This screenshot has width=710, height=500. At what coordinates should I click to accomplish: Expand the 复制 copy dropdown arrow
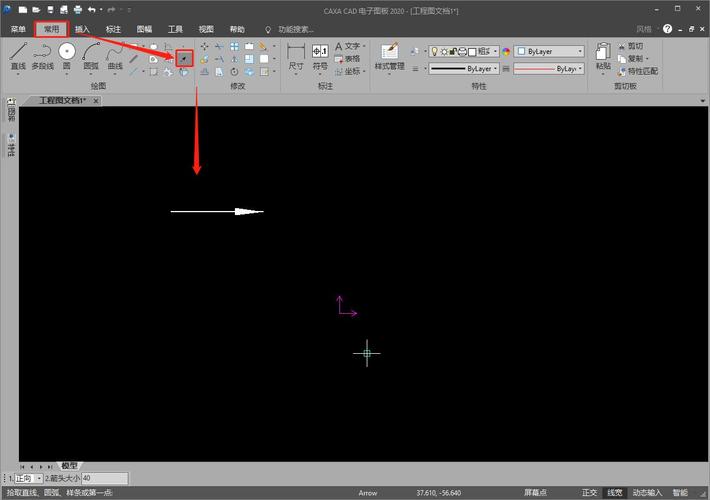647,59
